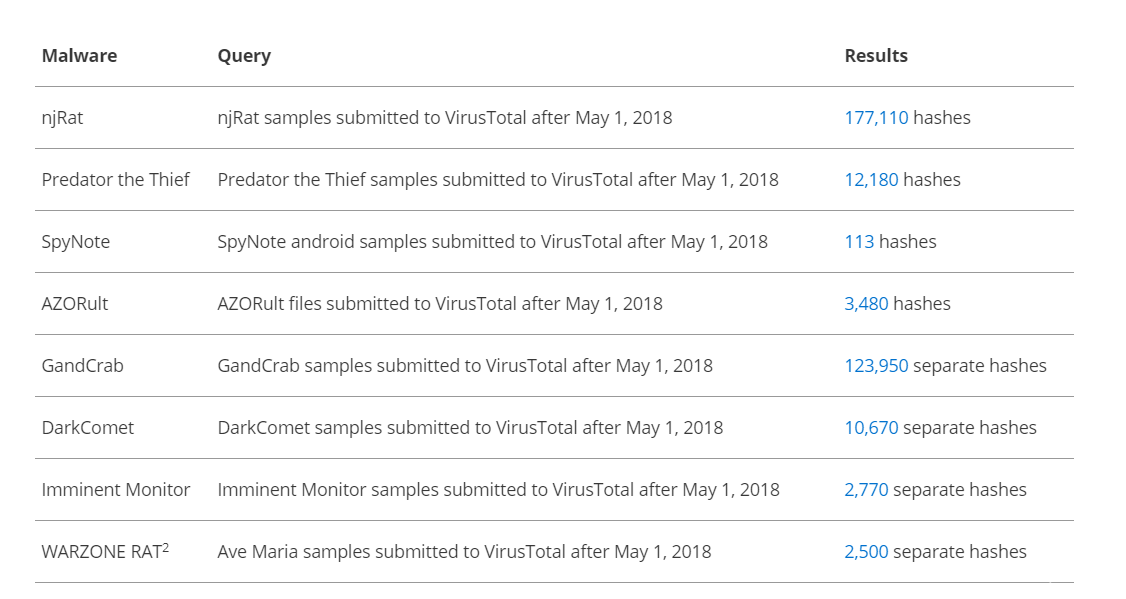Click the 10,670 DarkComet results link
1126x599 pixels.
tap(871, 428)
